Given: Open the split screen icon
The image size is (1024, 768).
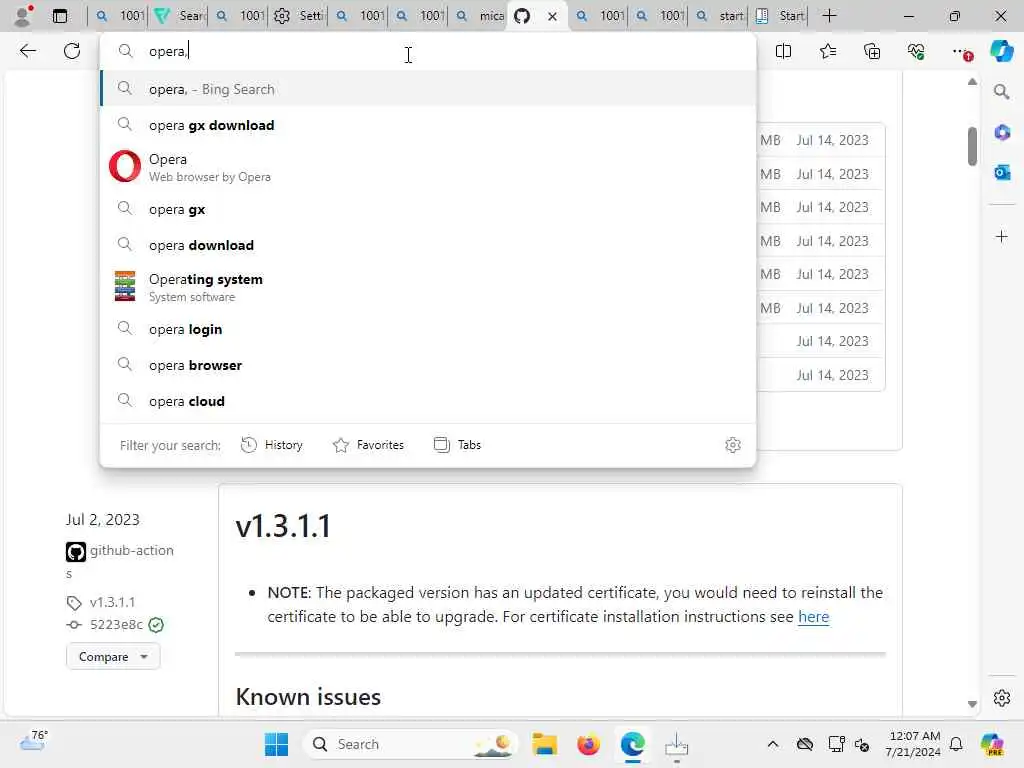Looking at the screenshot, I should tap(783, 51).
